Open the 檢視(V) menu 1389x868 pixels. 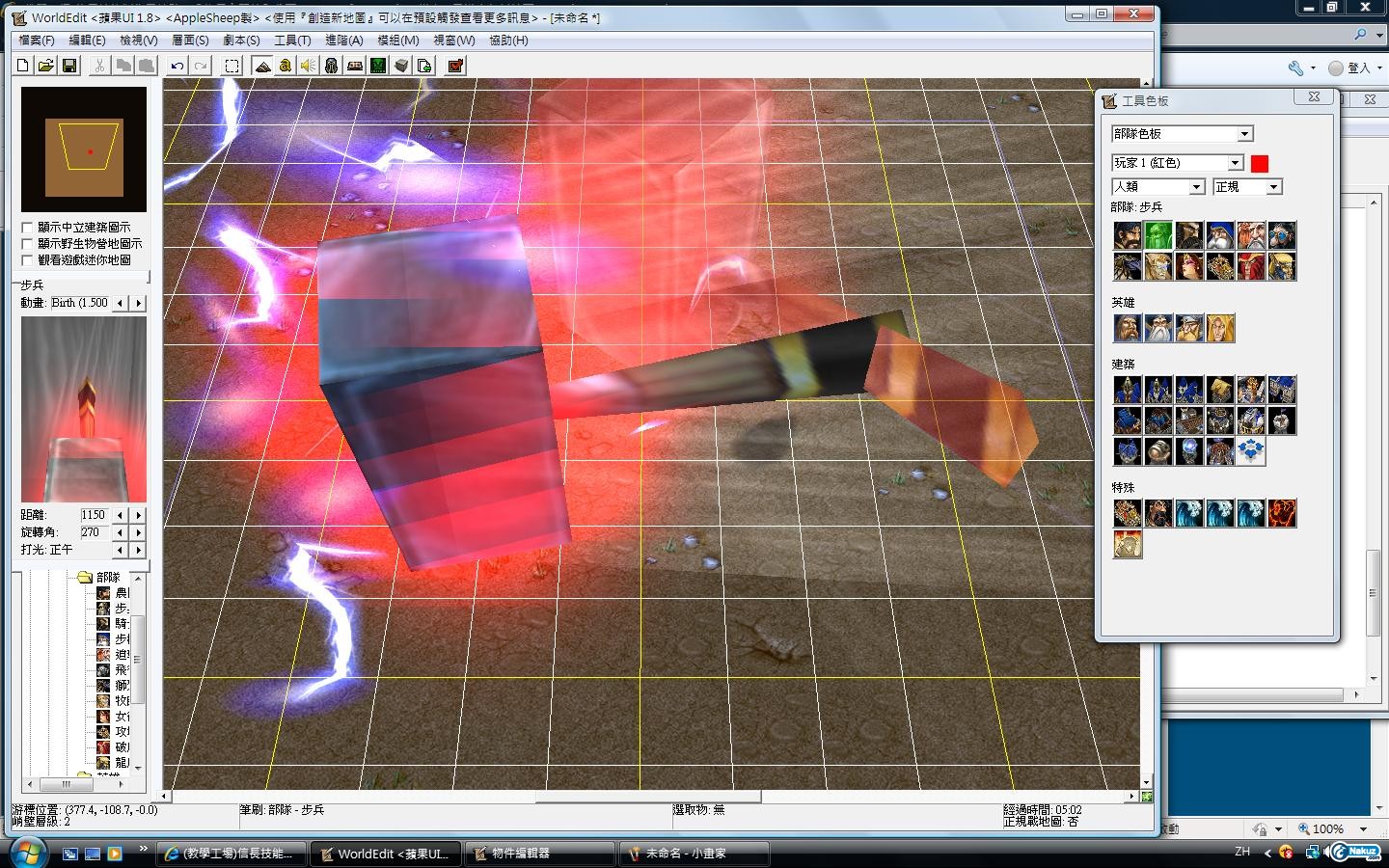pyautogui.click(x=138, y=41)
